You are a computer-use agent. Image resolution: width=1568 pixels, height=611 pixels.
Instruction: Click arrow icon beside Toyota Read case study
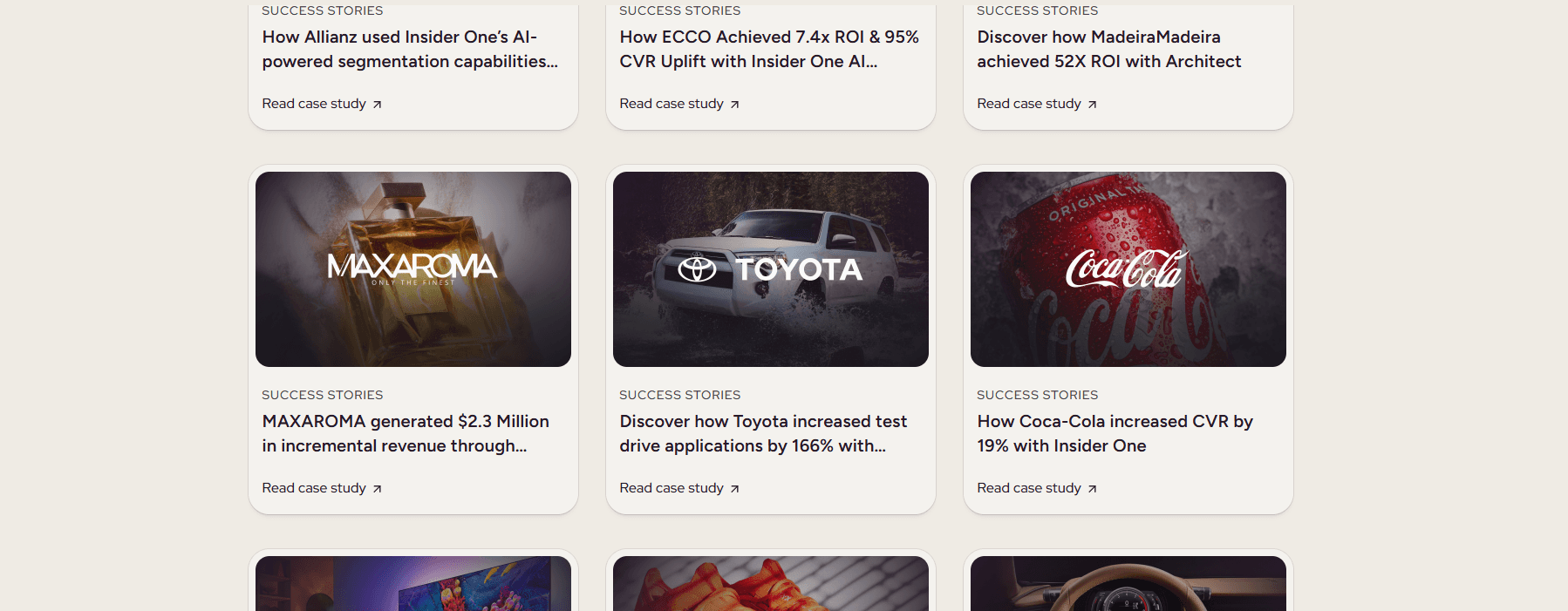[734, 489]
